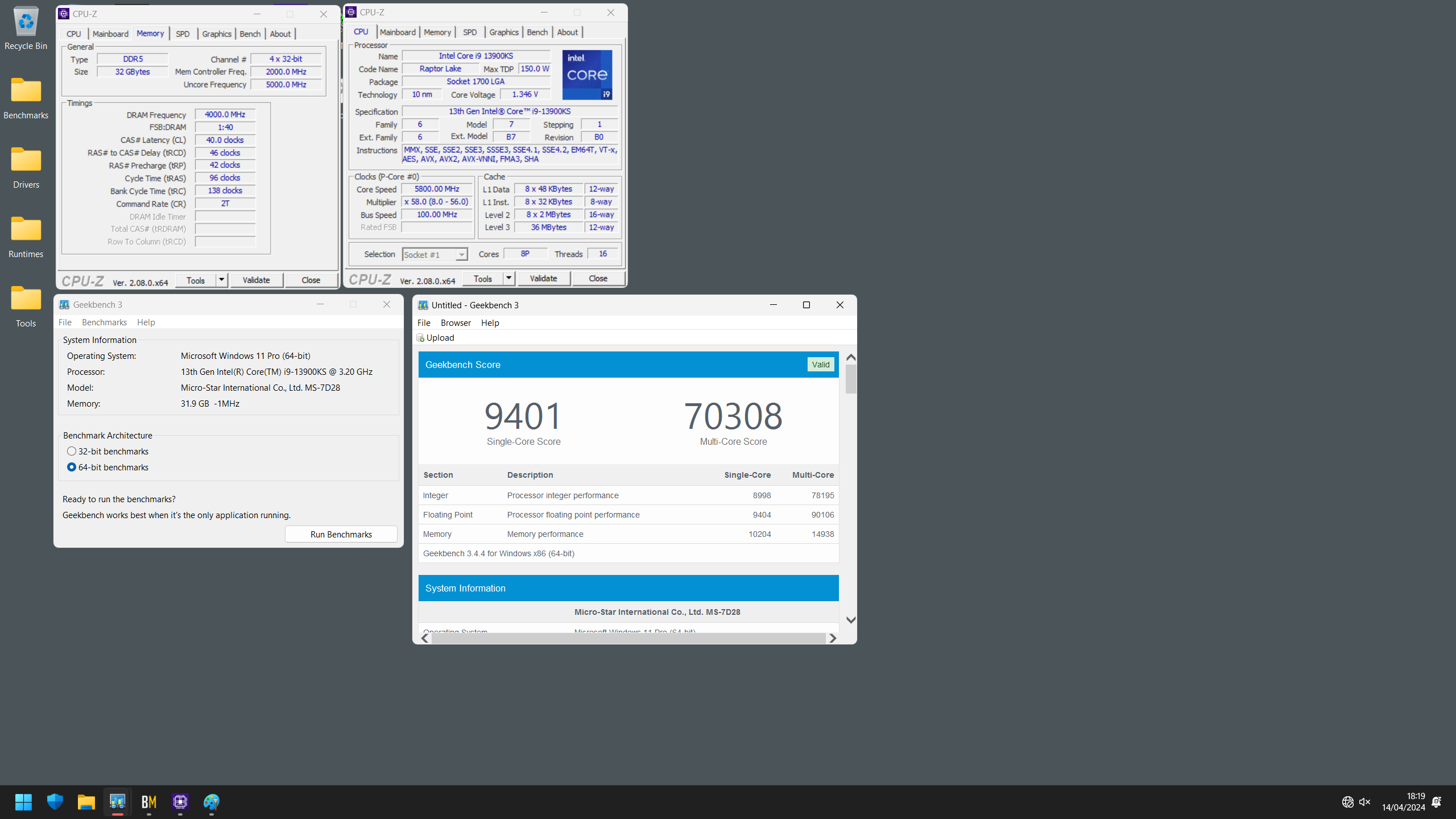This screenshot has width=1456, height=819.
Task: Click the Windows Start button
Action: [x=23, y=802]
